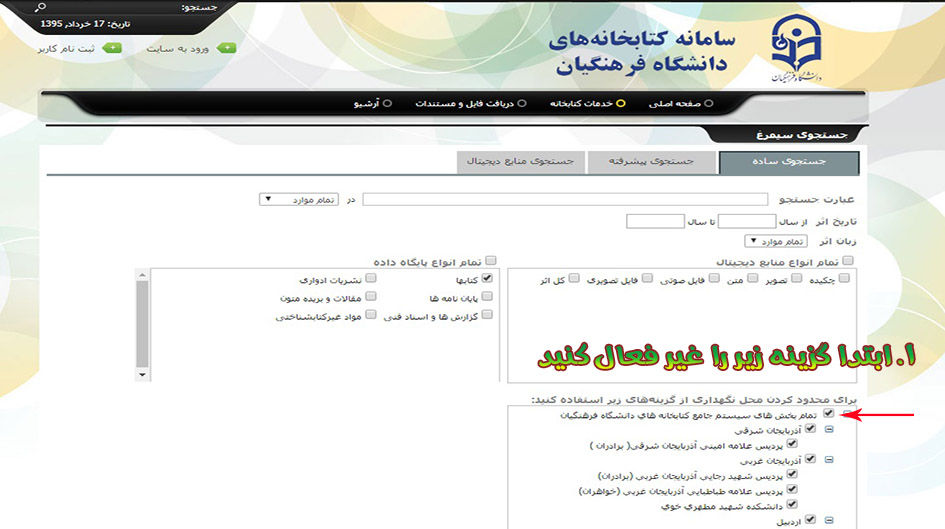This screenshot has height=529, width=945.
Task: Click the database types list scrollbar
Action: coord(143,320)
